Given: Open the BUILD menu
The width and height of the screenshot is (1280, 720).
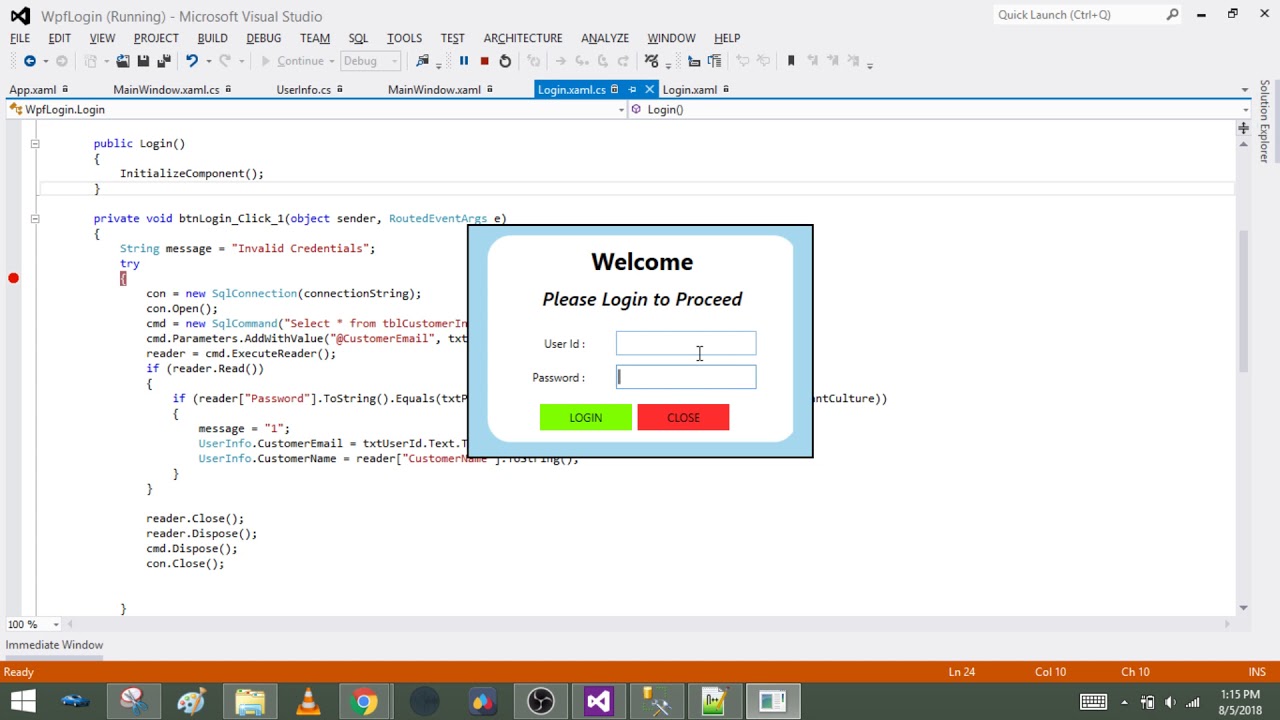Looking at the screenshot, I should (212, 38).
